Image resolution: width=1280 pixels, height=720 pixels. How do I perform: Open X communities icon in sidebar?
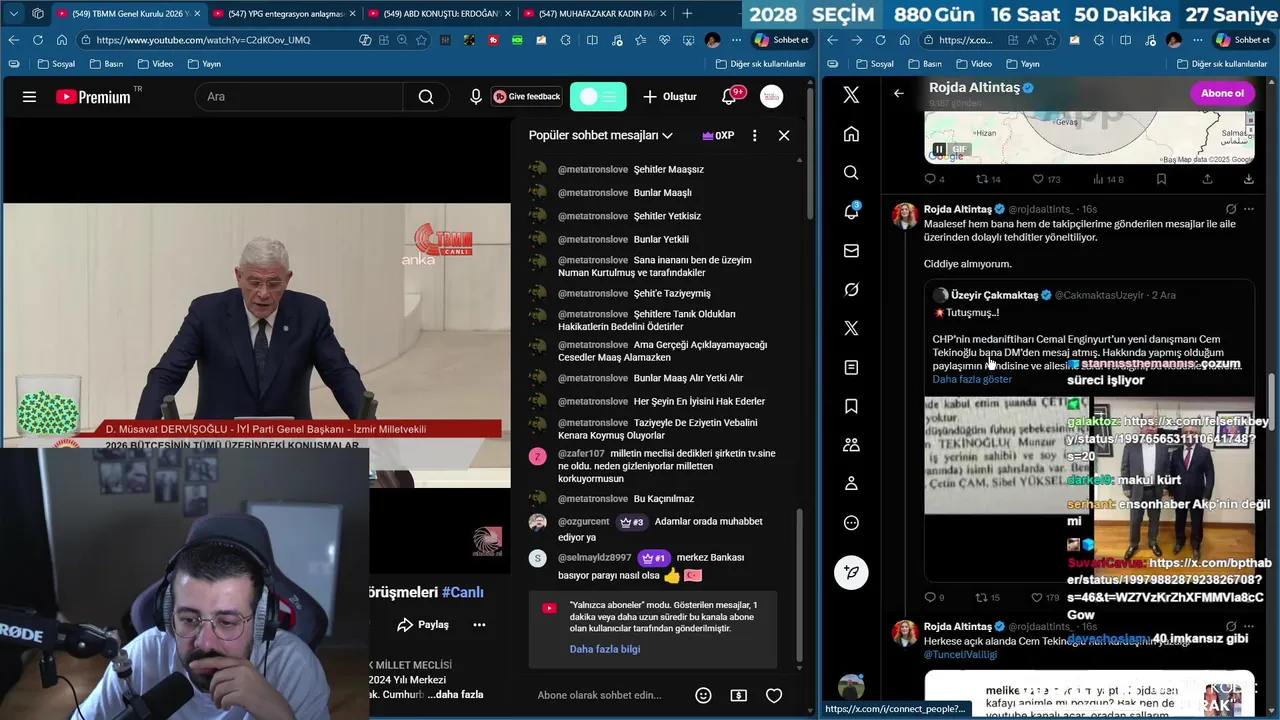coord(851,445)
